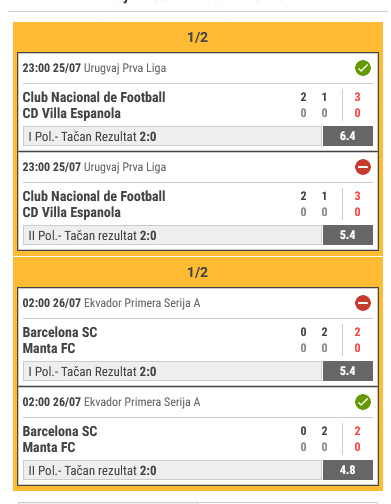Screen dimensions: 391x504
Task: Click the 5.4 odds for Nacional II Pol.
Action: (348, 235)
